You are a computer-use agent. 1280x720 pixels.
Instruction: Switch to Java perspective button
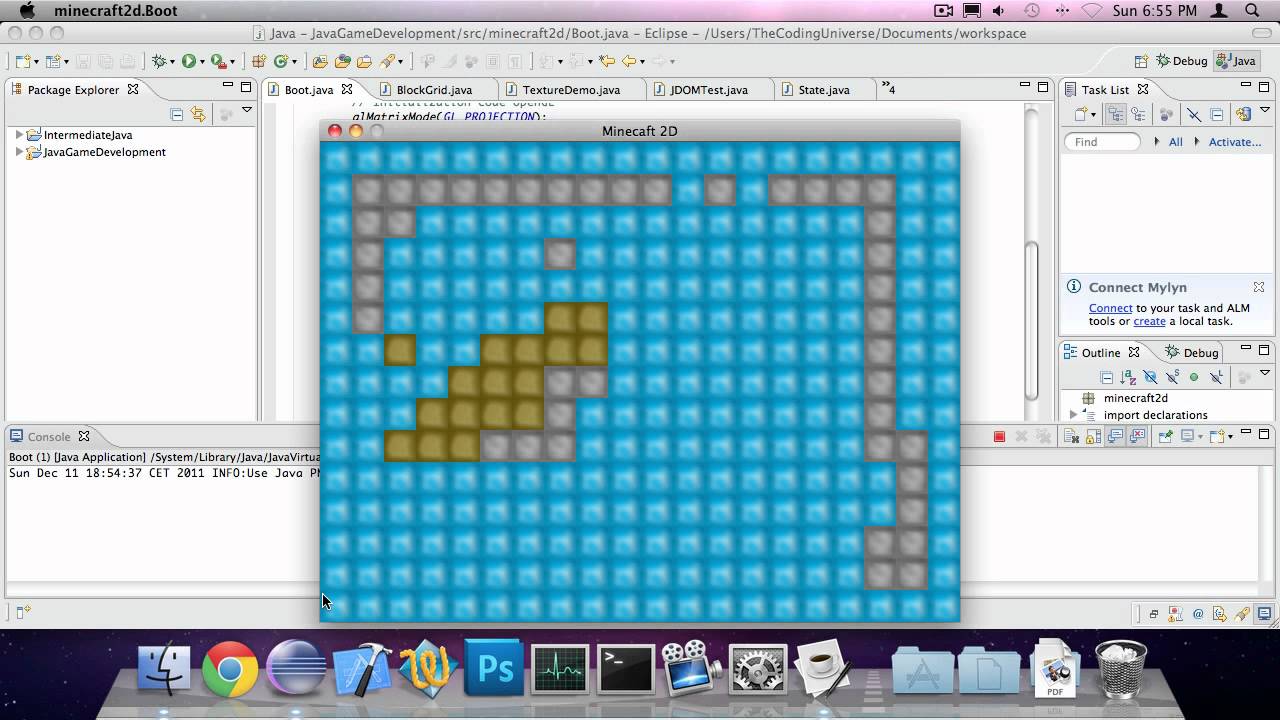tap(1235, 61)
